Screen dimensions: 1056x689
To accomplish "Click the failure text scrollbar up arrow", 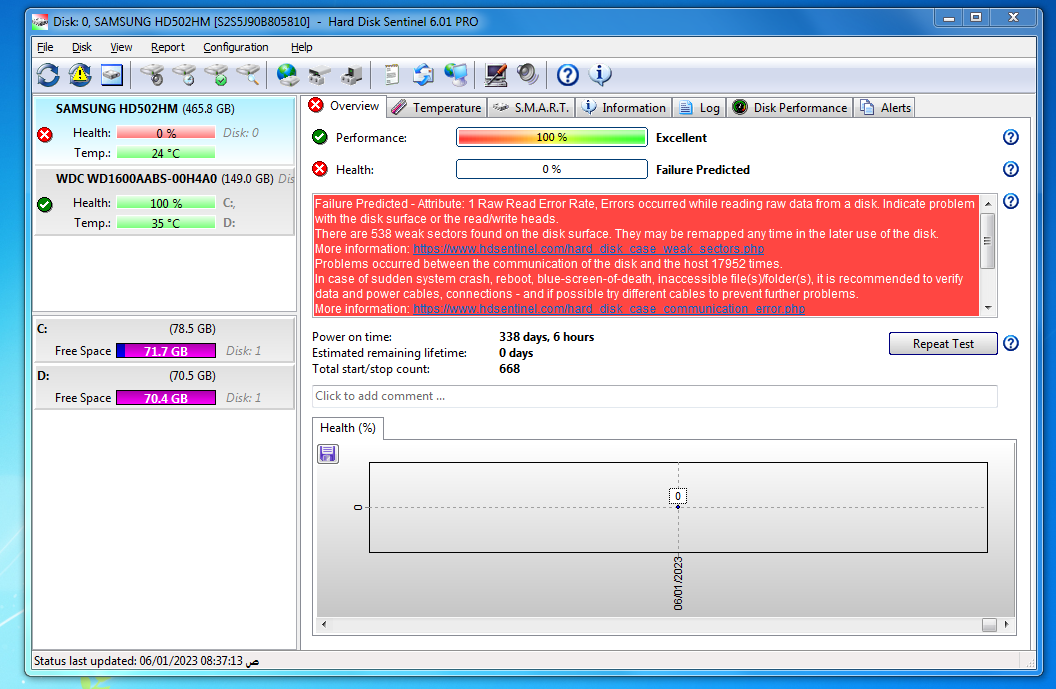I will 988,203.
